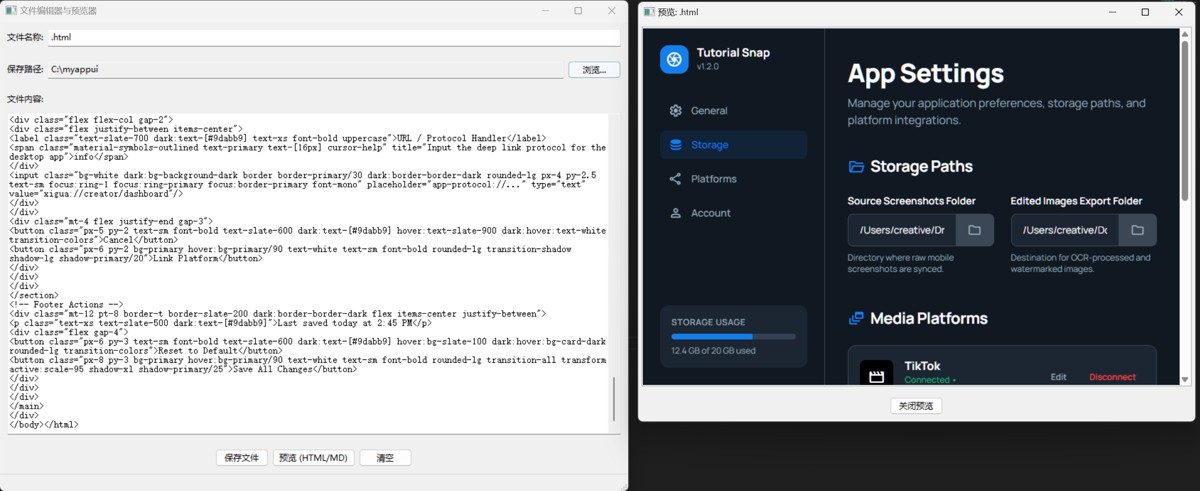Click the TikTok platform thumbnail icon
Viewport: 1200px width, 491px height.
point(876,375)
